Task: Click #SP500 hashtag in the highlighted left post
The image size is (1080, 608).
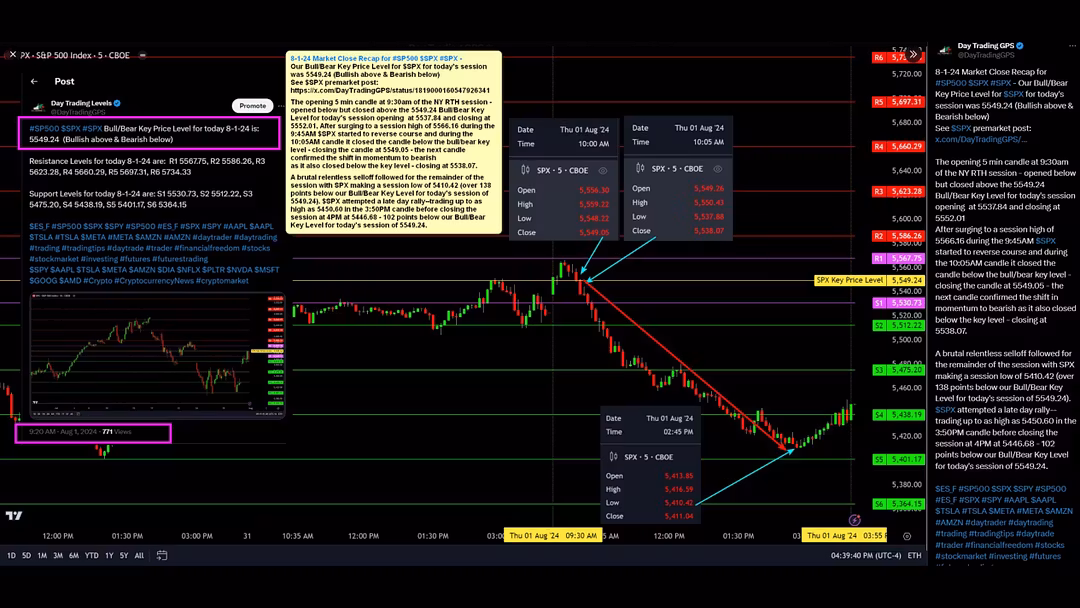Action: coord(44,128)
